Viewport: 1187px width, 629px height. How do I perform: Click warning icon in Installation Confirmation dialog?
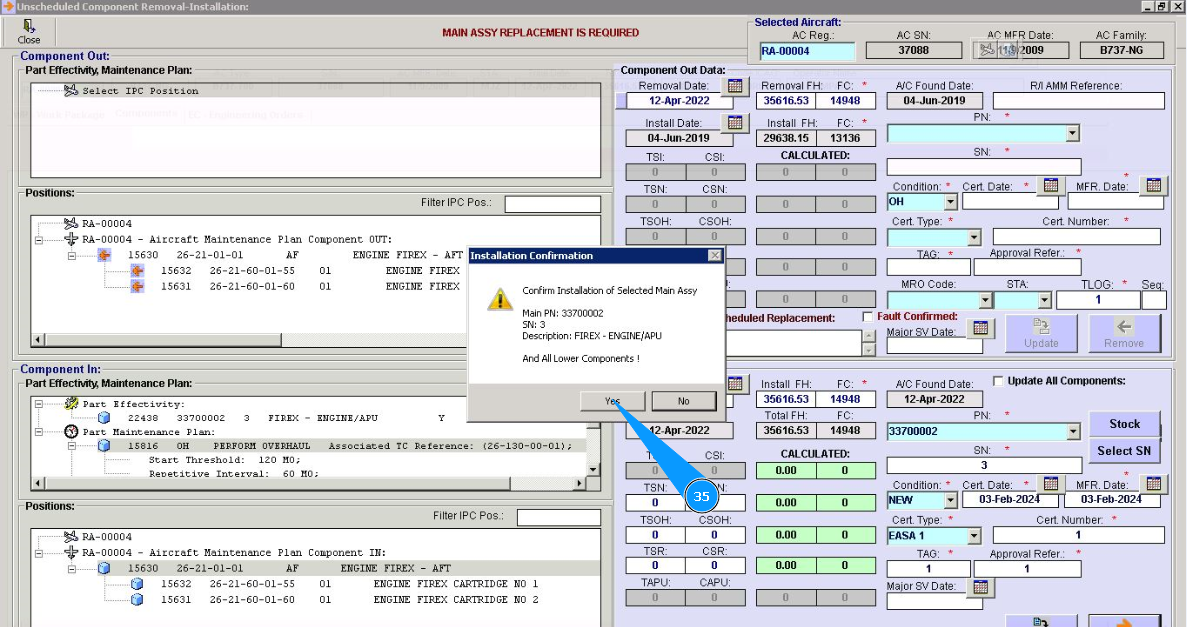499,299
